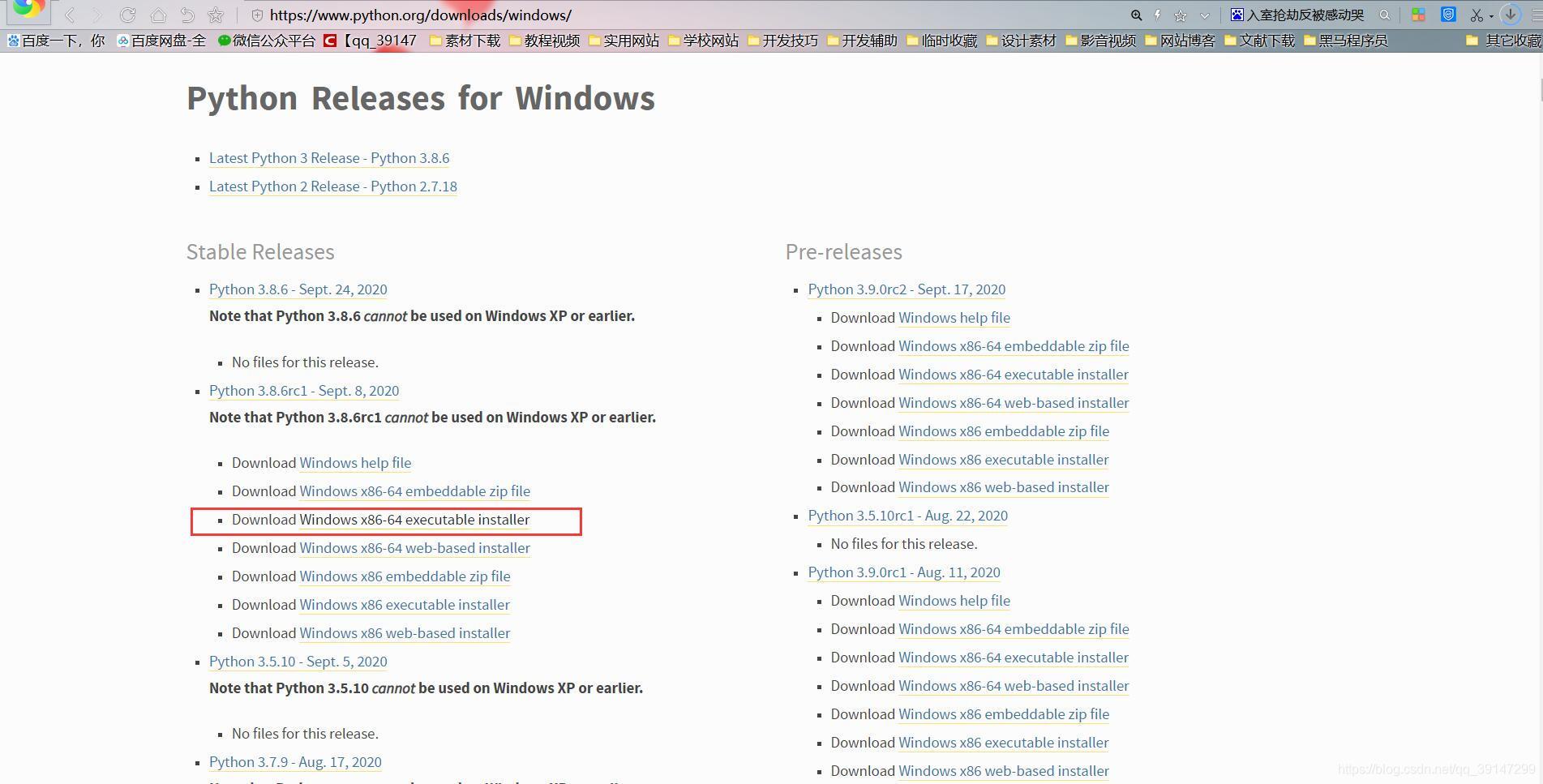
Task: Open the 黑马程序员 bookmark folder
Action: click(x=1346, y=41)
